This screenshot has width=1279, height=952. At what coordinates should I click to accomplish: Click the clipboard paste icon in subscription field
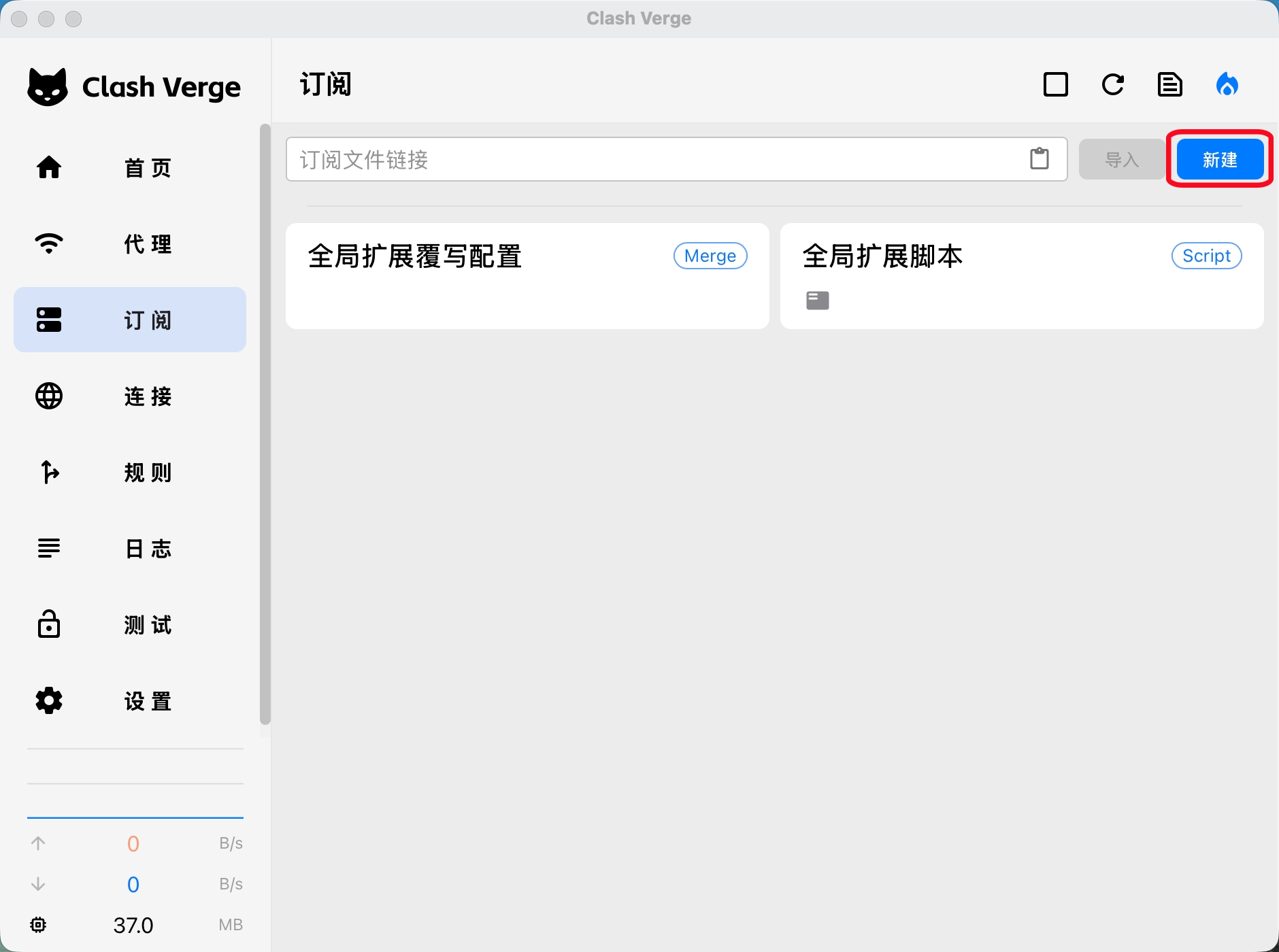[1039, 159]
